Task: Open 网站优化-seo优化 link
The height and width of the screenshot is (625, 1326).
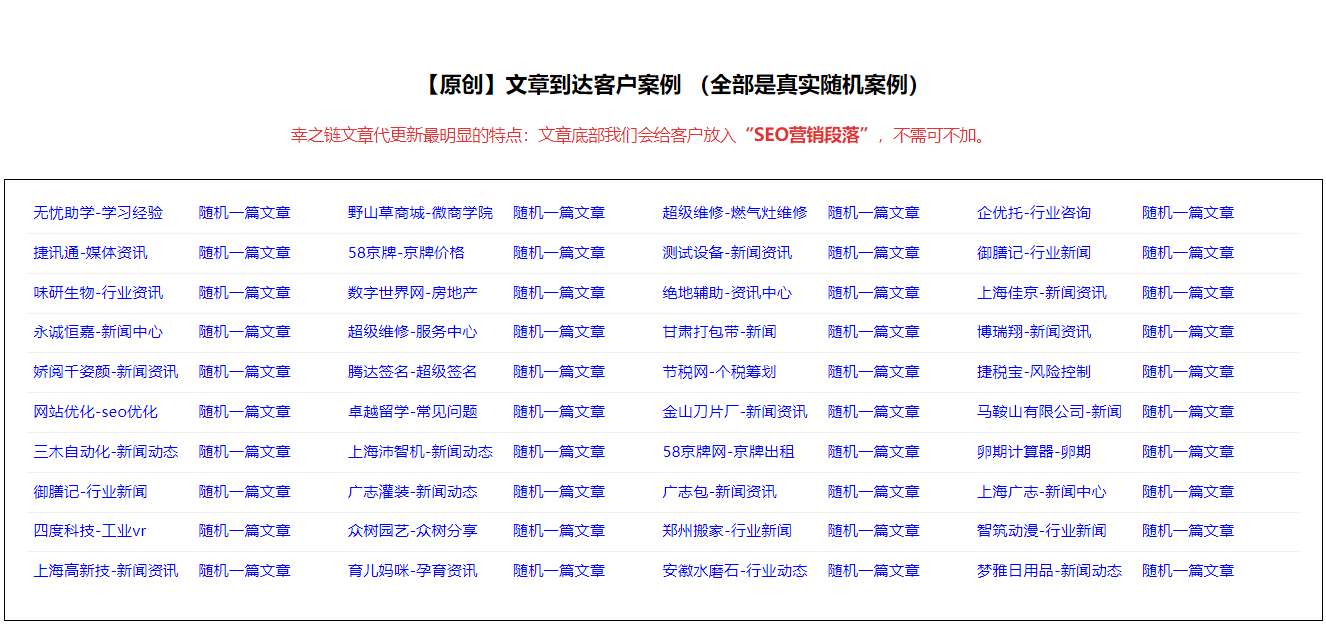Action: (96, 412)
